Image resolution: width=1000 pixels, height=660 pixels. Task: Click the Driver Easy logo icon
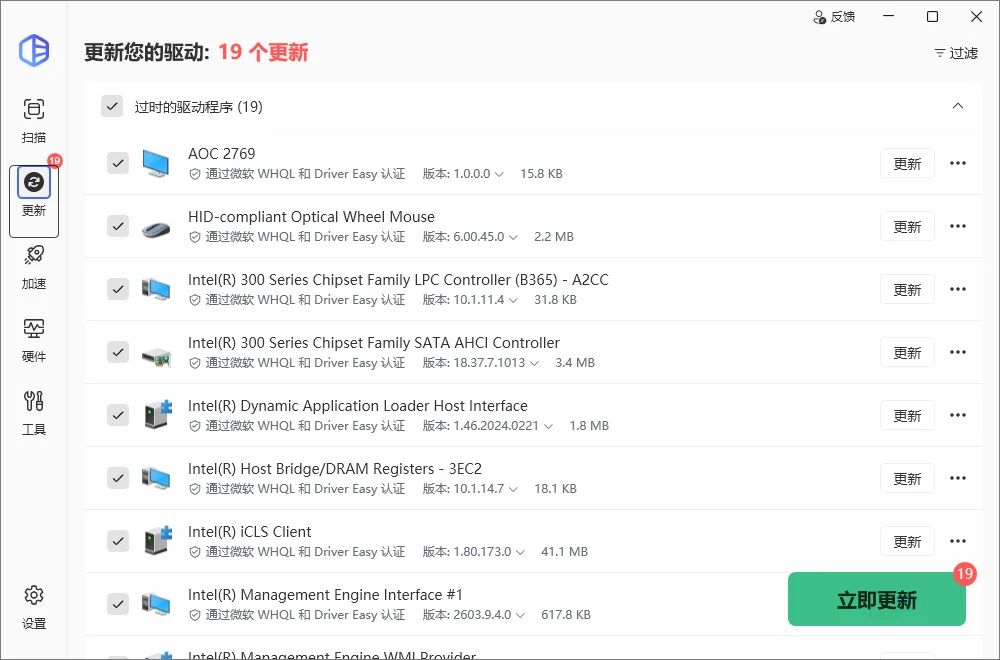tap(34, 50)
